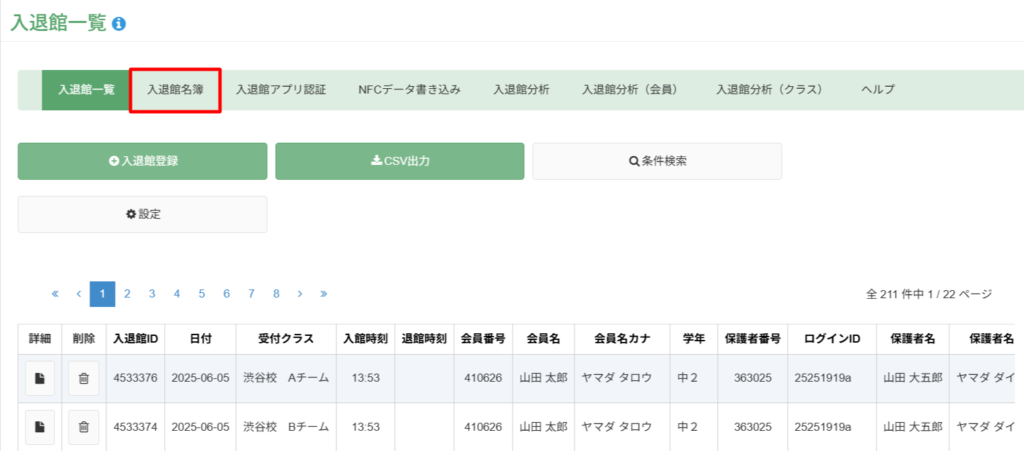Click the 入退館登録 button

pyautogui.click(x=142, y=161)
